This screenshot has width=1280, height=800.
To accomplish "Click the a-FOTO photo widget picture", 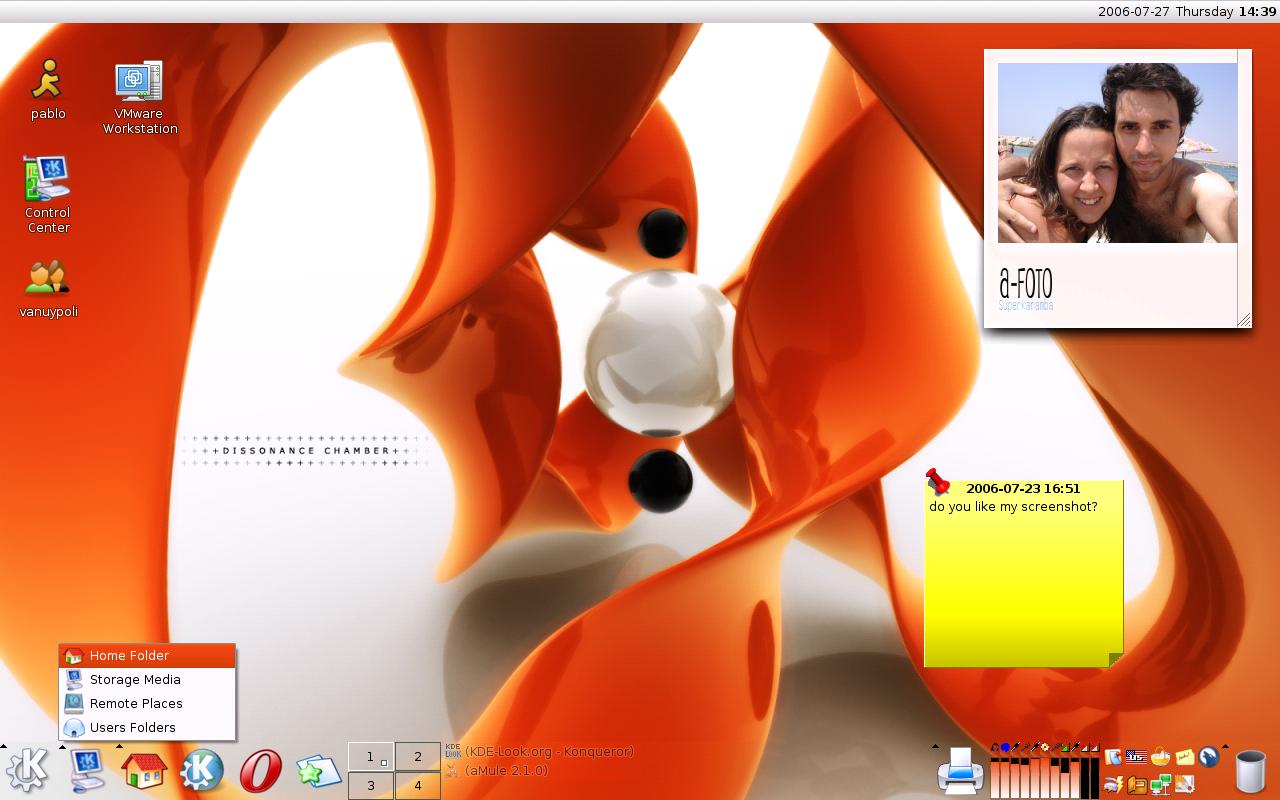I will 1117,153.
